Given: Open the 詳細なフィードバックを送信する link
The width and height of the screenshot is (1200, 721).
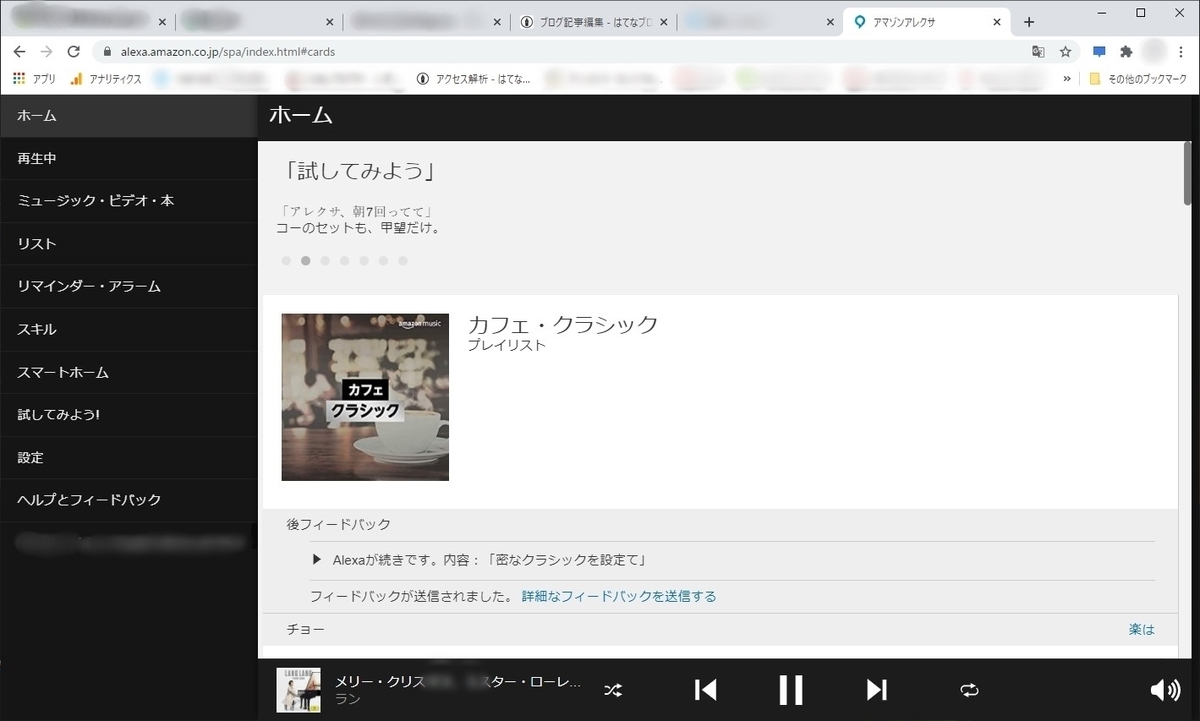Looking at the screenshot, I should point(619,596).
